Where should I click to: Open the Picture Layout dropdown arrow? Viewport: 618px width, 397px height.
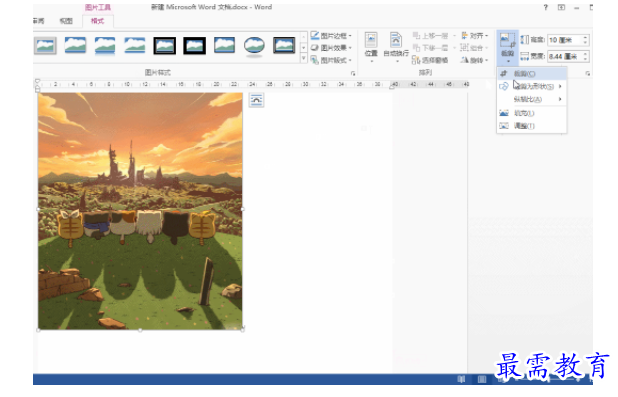pyautogui.click(x=350, y=60)
